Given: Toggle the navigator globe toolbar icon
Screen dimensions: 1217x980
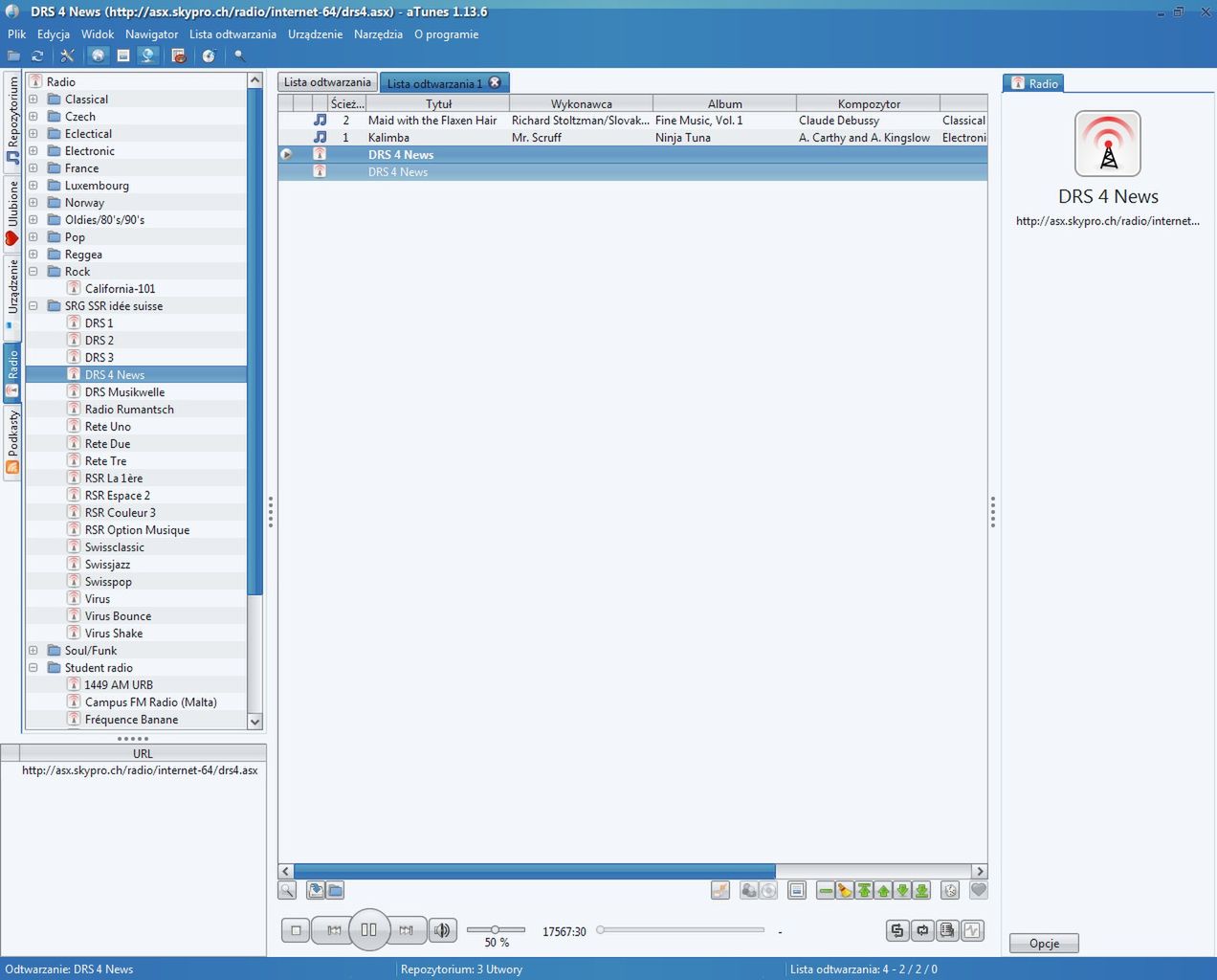Looking at the screenshot, I should 98,56.
